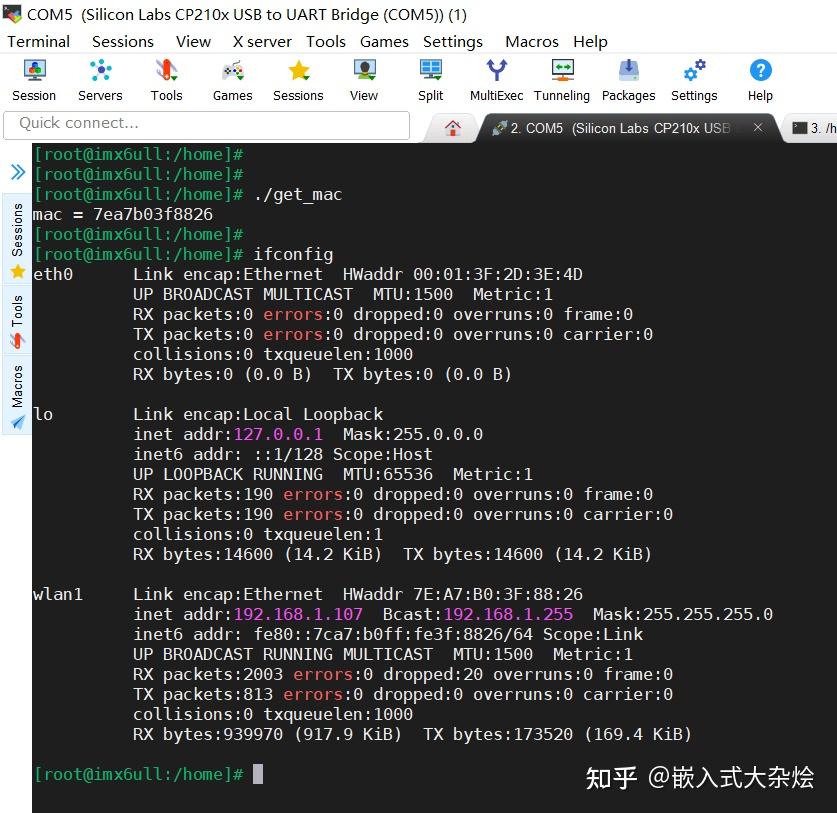Open a new Session from the toolbar
Image resolution: width=837 pixels, height=813 pixels.
[x=33, y=78]
